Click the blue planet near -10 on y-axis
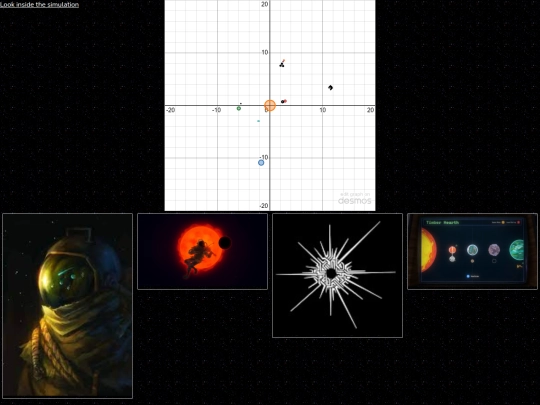 [x=261, y=163]
